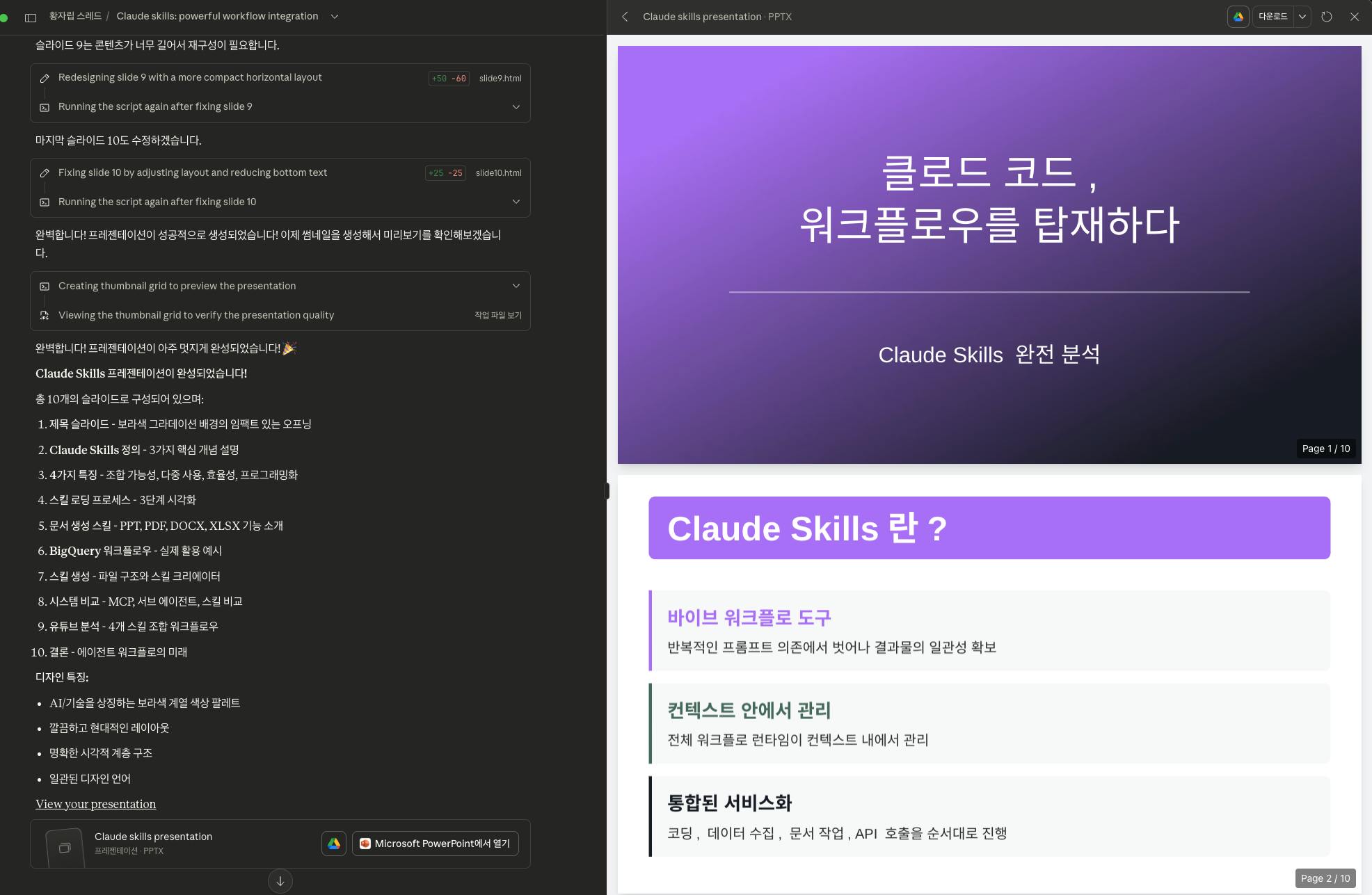Viewport: 1372px width, 895px height.
Task: Open the 황자립 스레드 breadcrumb
Action: (74, 15)
